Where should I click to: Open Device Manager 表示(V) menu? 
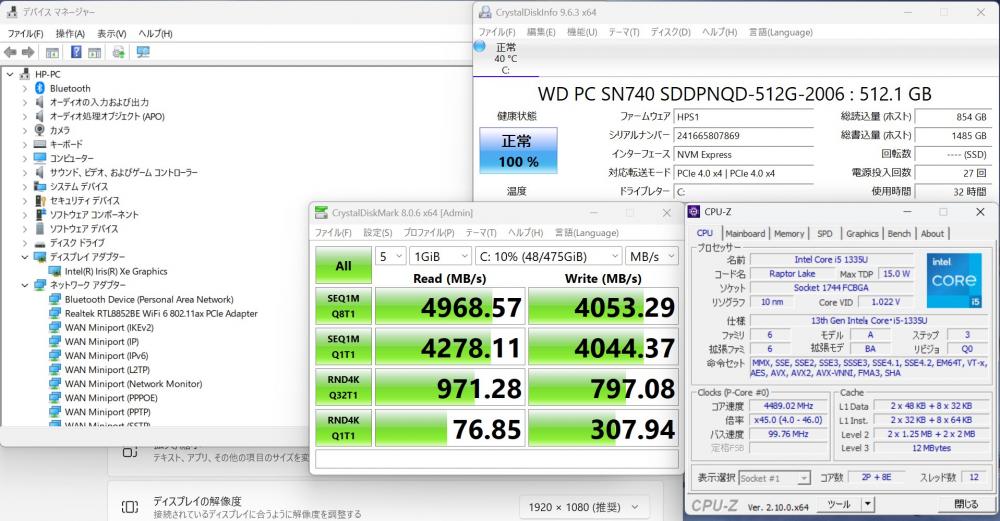[x=112, y=33]
